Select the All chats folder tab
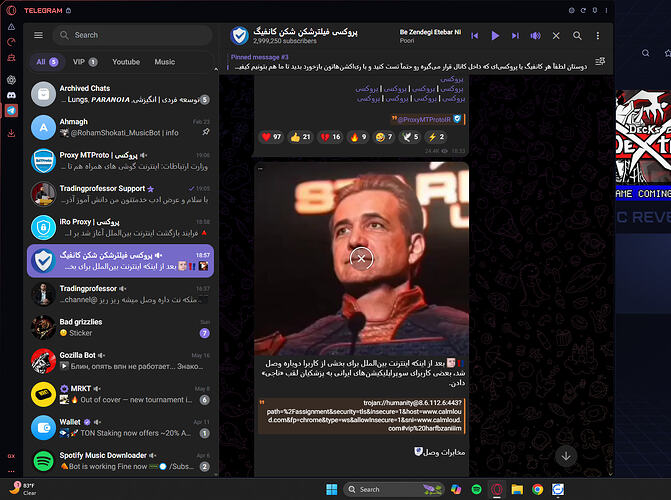671x500 pixels. (x=47, y=62)
